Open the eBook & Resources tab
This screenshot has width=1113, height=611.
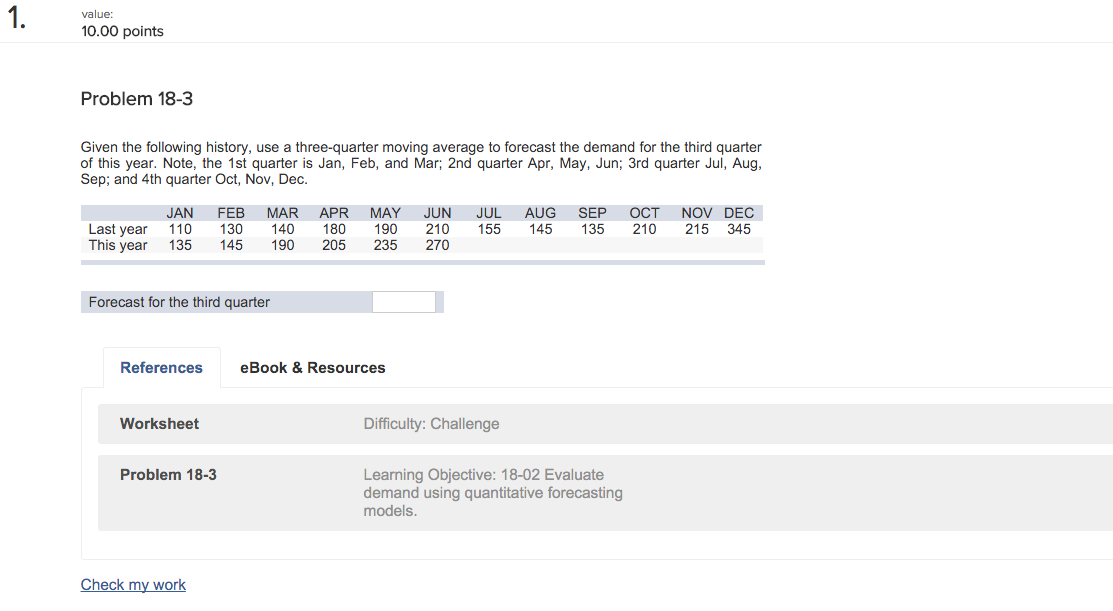(312, 368)
